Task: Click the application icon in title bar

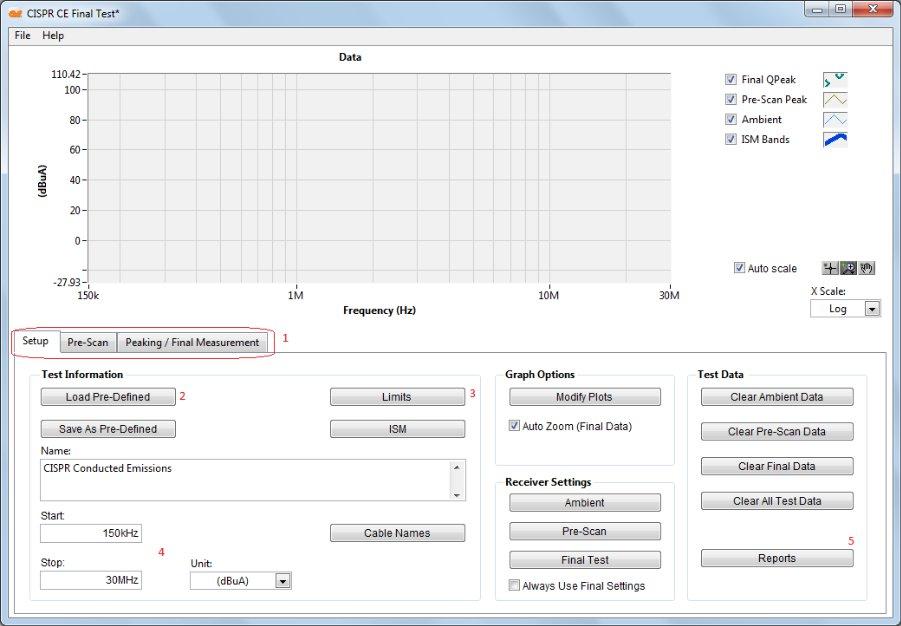Action: point(16,13)
